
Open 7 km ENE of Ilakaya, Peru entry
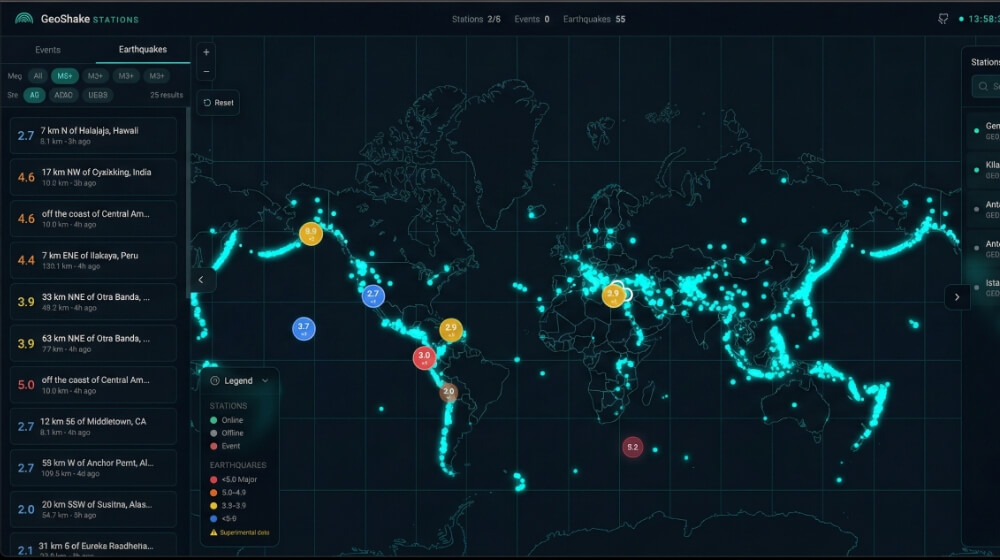coord(93,260)
